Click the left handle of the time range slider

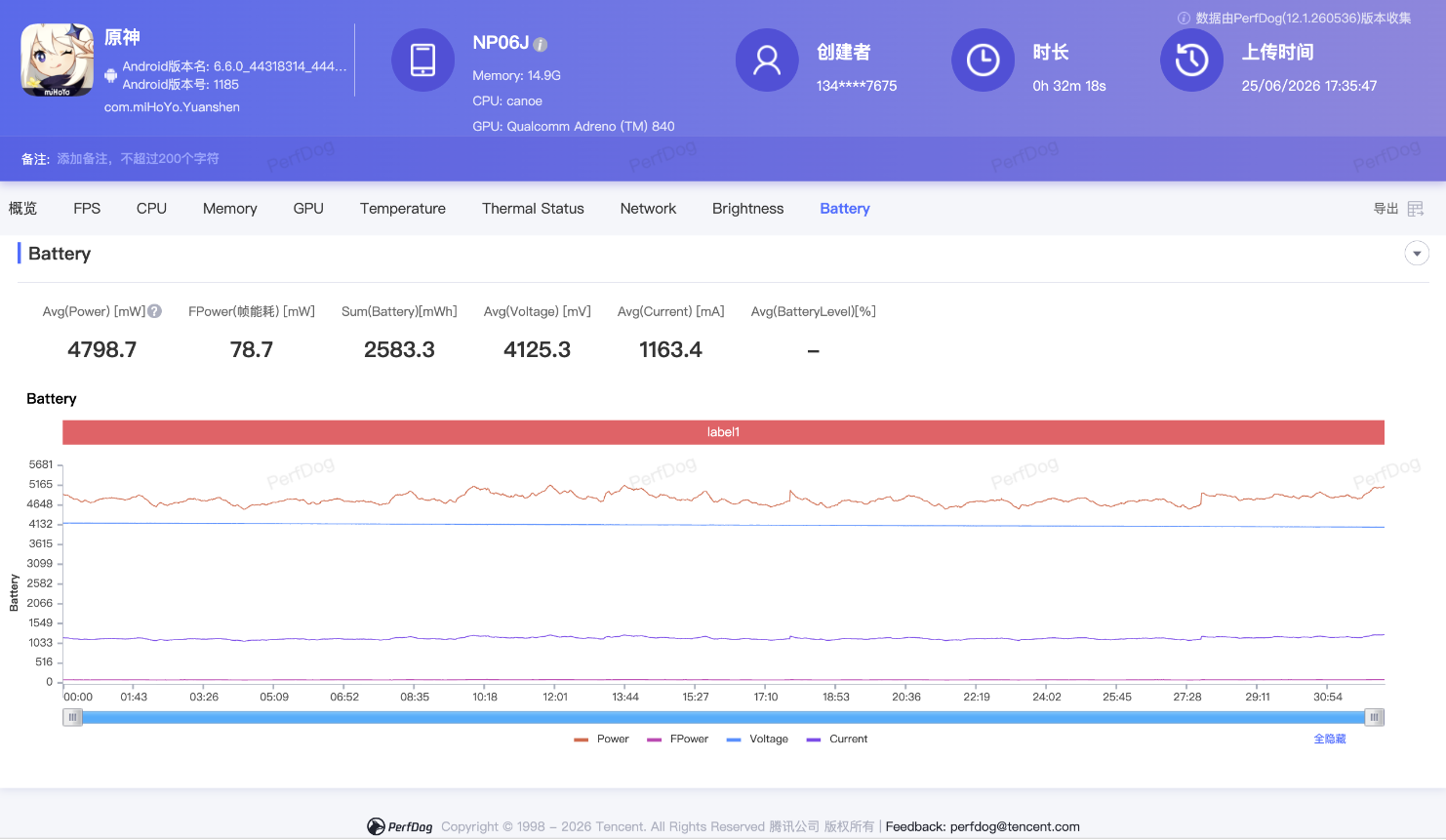tap(72, 717)
